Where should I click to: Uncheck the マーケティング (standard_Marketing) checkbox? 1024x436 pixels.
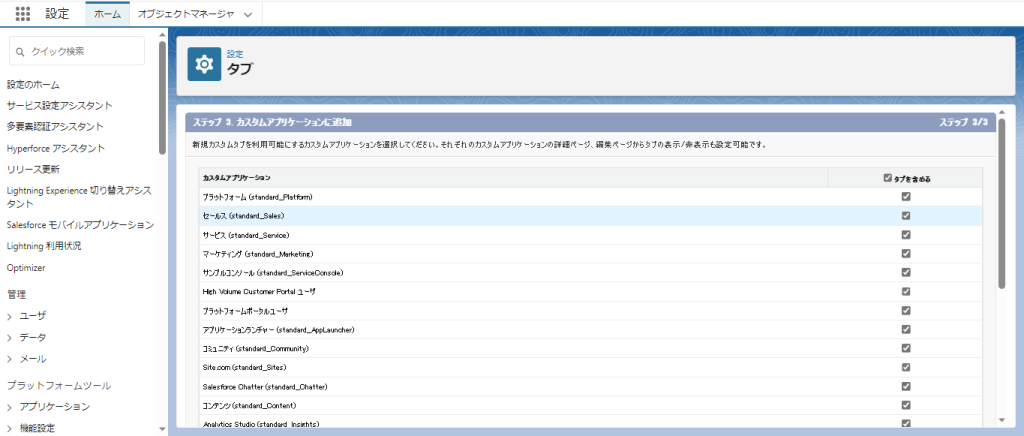(906, 253)
